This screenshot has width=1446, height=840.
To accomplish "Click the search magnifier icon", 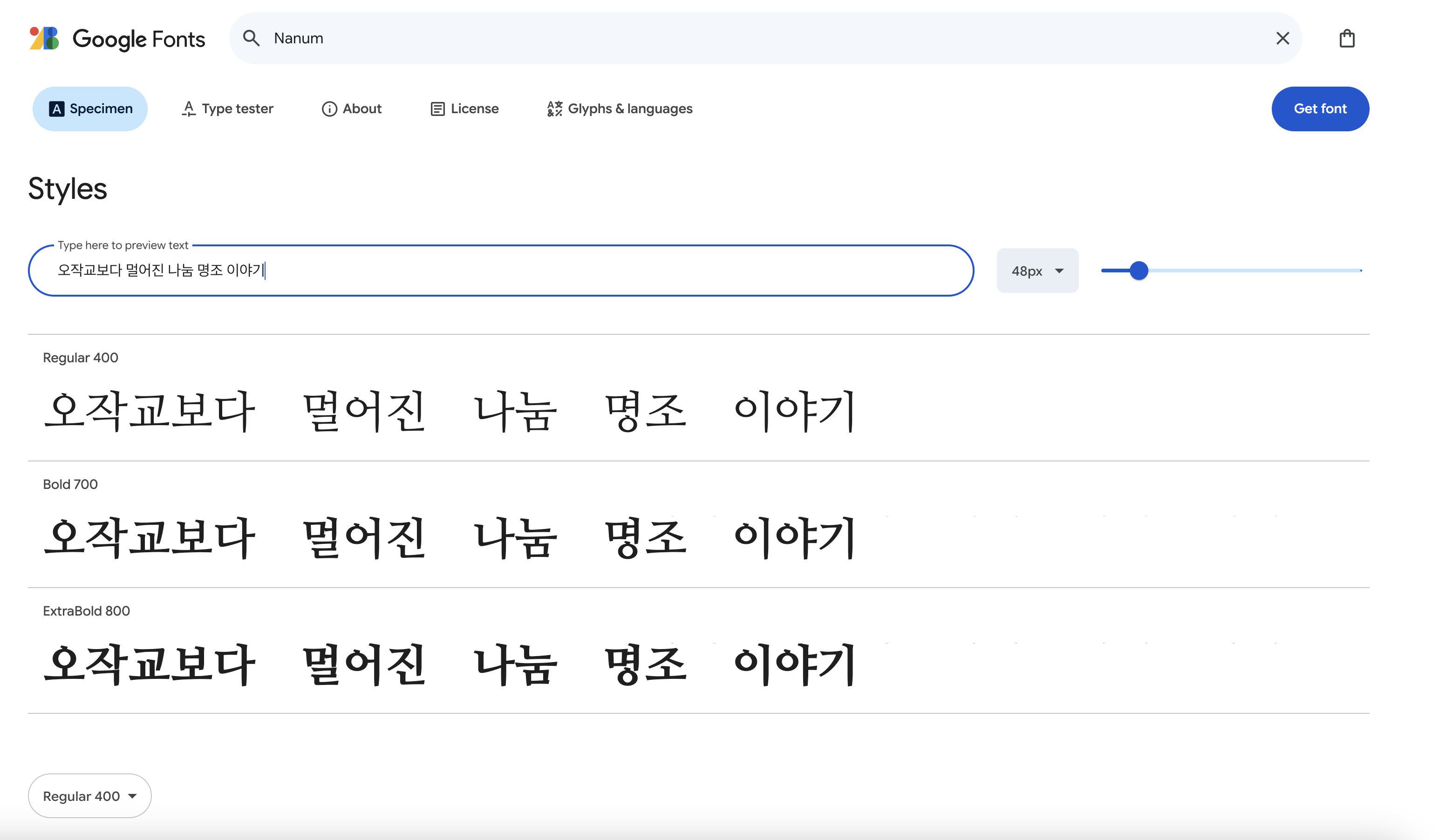I will click(252, 39).
